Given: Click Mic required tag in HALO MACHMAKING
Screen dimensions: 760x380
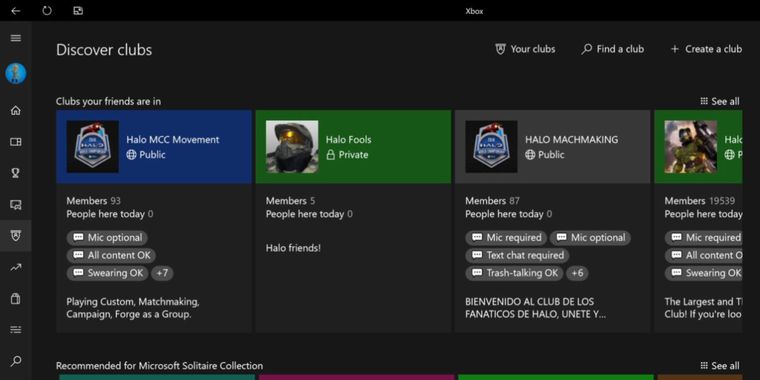Looking at the screenshot, I should point(507,238).
